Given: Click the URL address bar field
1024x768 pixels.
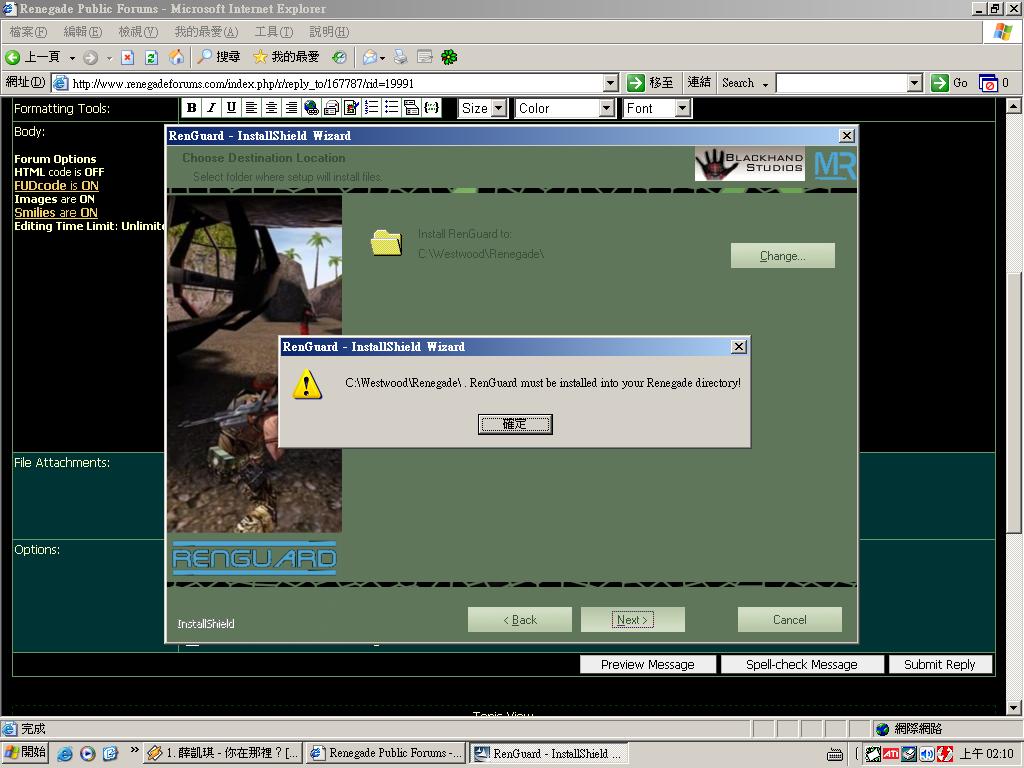Looking at the screenshot, I should (x=335, y=83).
